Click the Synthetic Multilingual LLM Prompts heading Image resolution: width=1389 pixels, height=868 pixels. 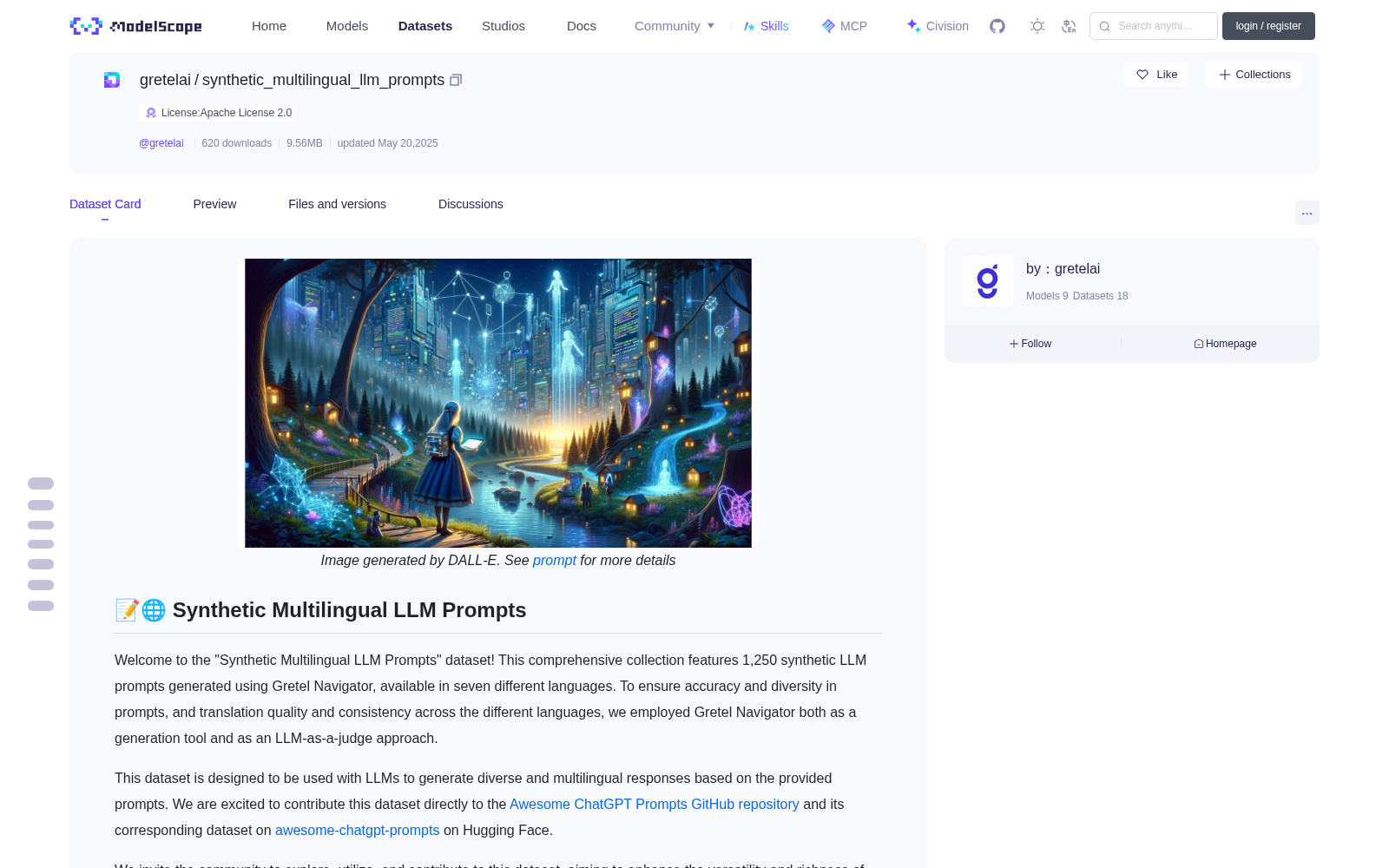[349, 610]
